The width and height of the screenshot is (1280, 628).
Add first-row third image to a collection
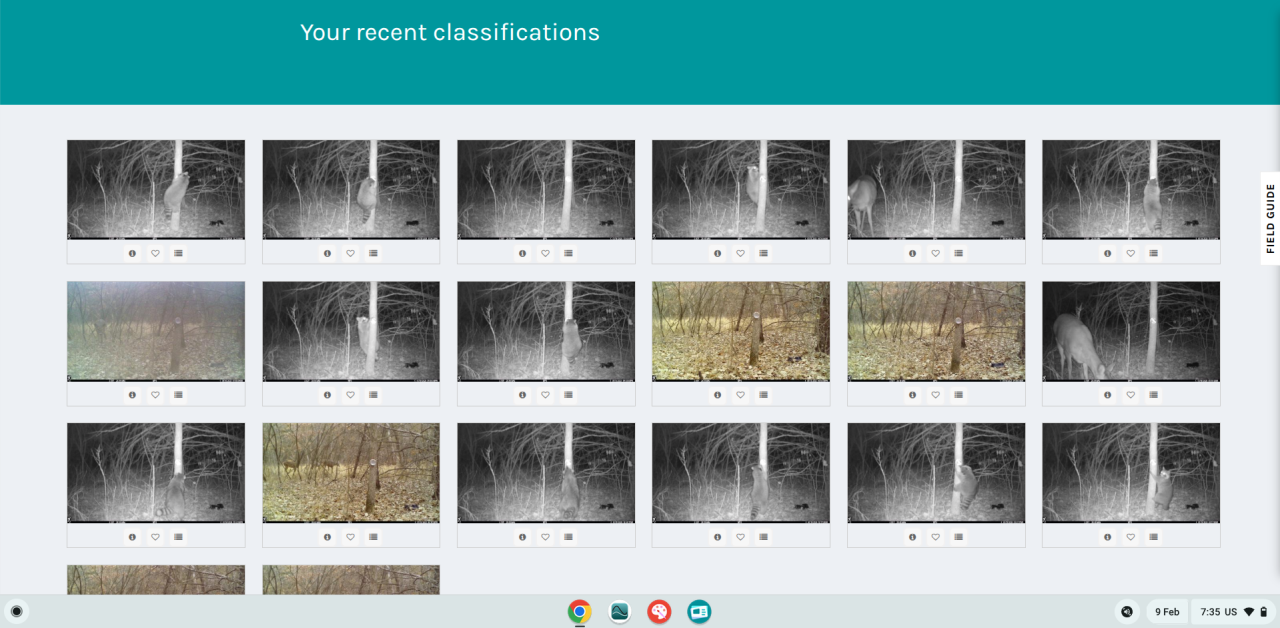(x=568, y=253)
